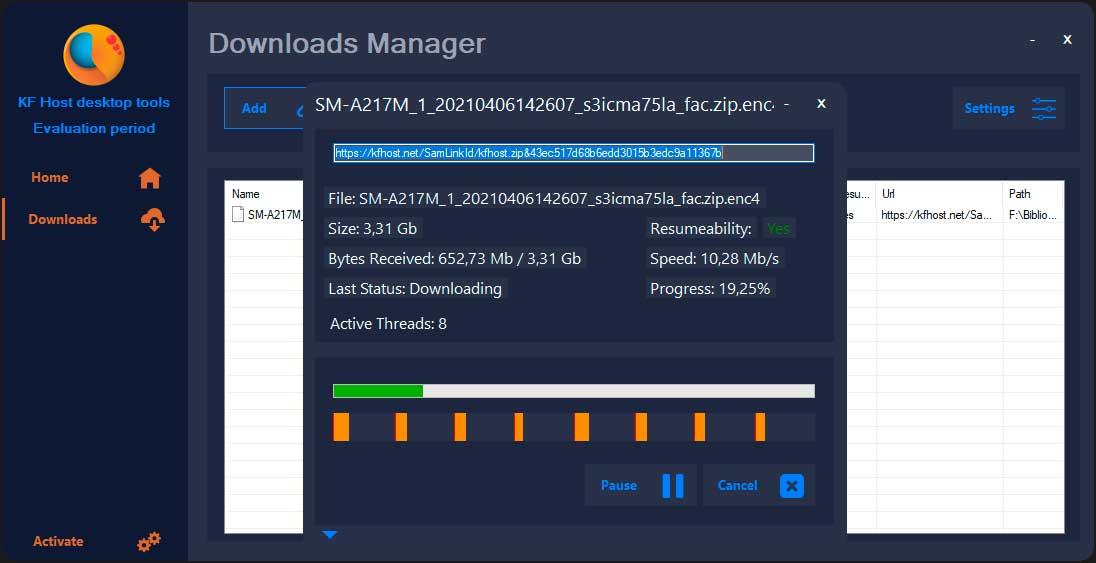The height and width of the screenshot is (563, 1096).
Task: Click the https://kfhost.net/Sa... Url cell
Action: (937, 215)
